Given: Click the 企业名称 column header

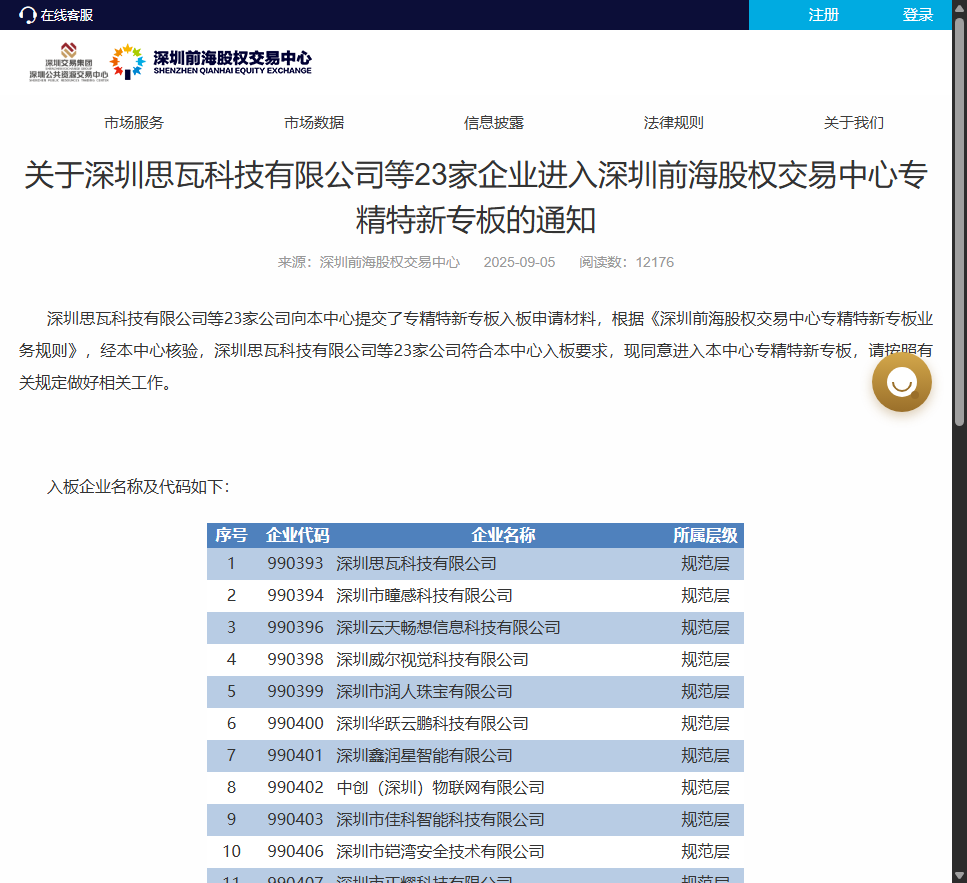Looking at the screenshot, I should click(503, 535).
